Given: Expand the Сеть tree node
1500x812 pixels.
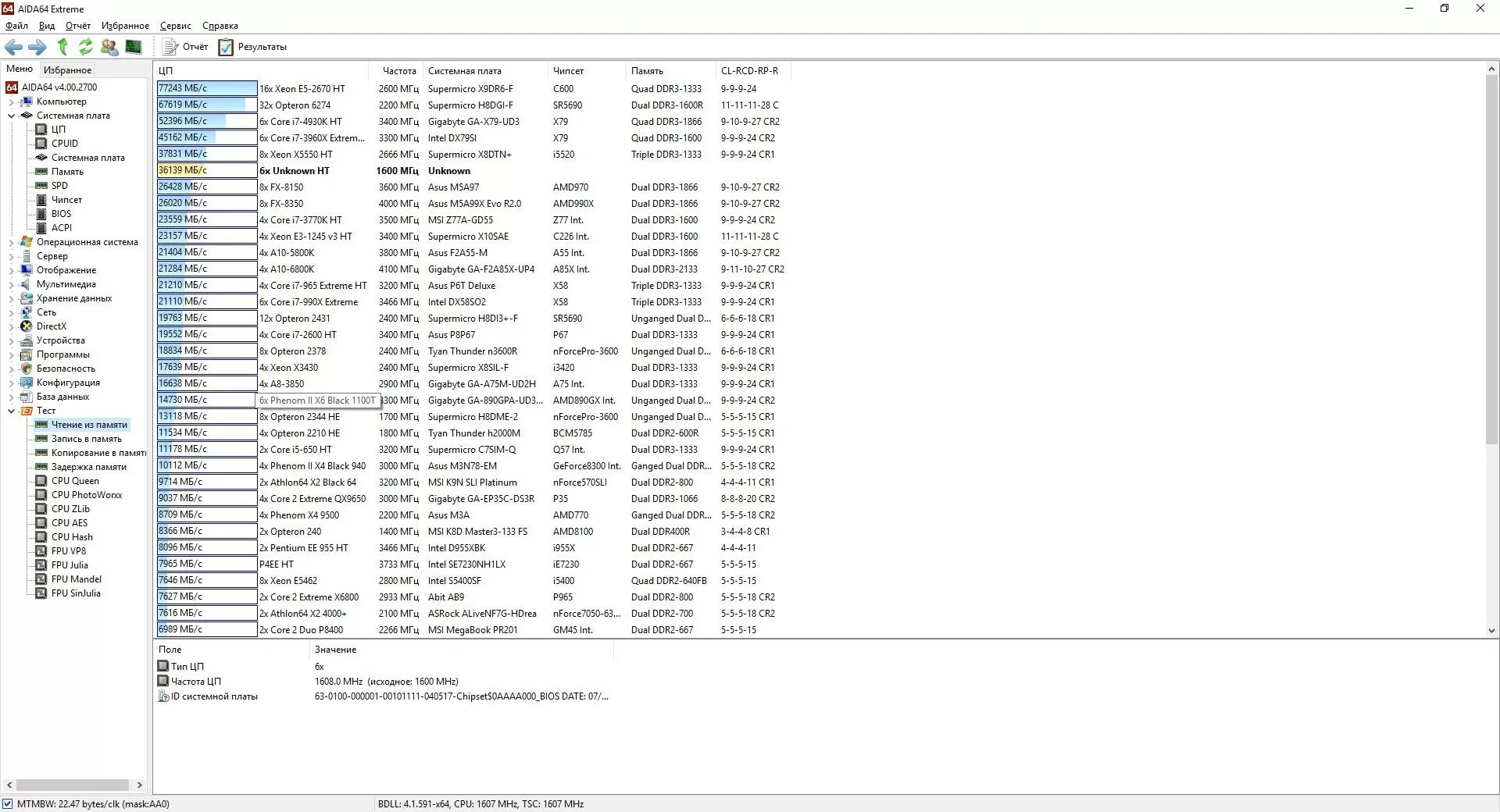Looking at the screenshot, I should click(11, 312).
